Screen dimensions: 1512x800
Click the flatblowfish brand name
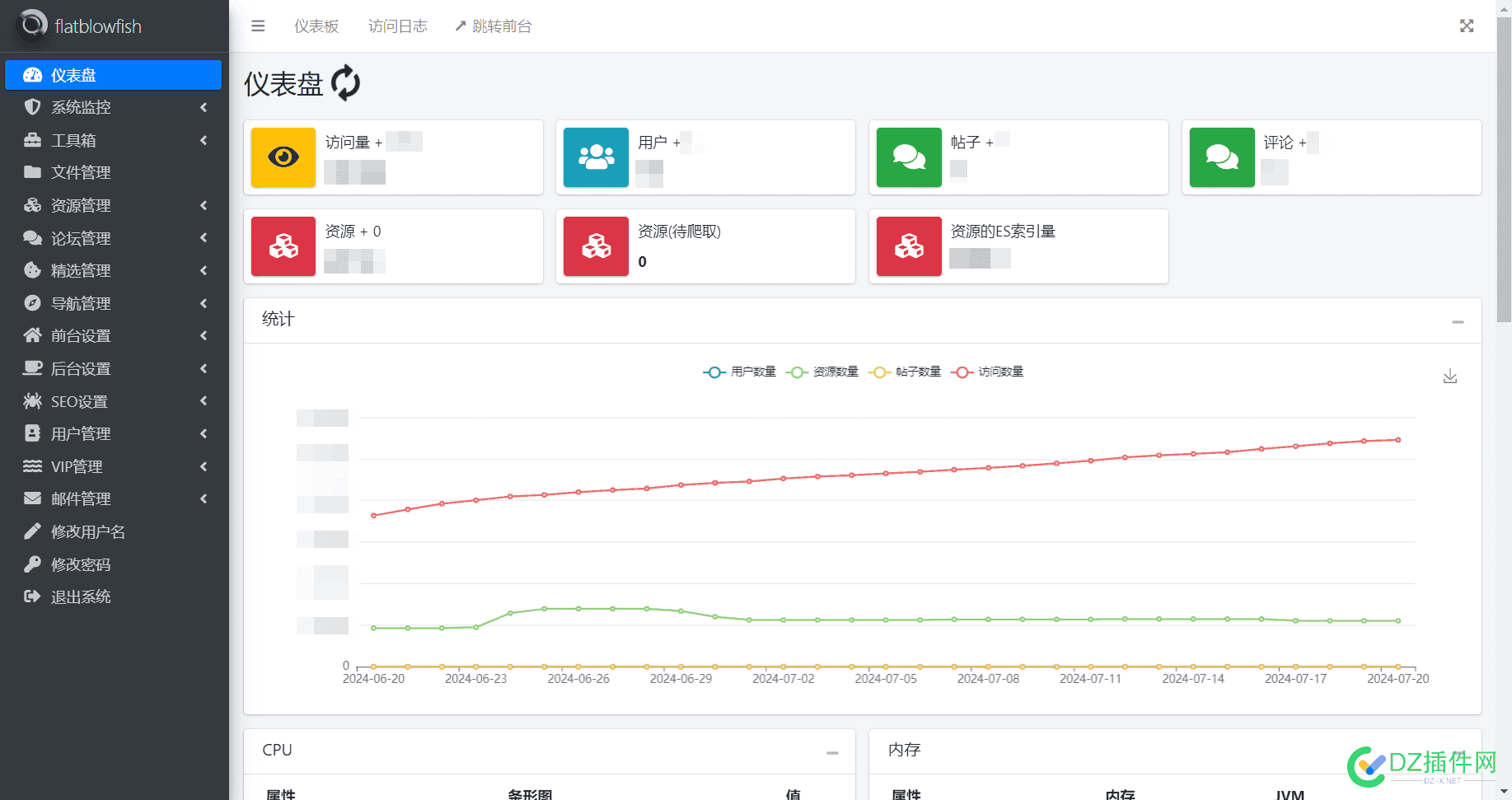(x=98, y=26)
